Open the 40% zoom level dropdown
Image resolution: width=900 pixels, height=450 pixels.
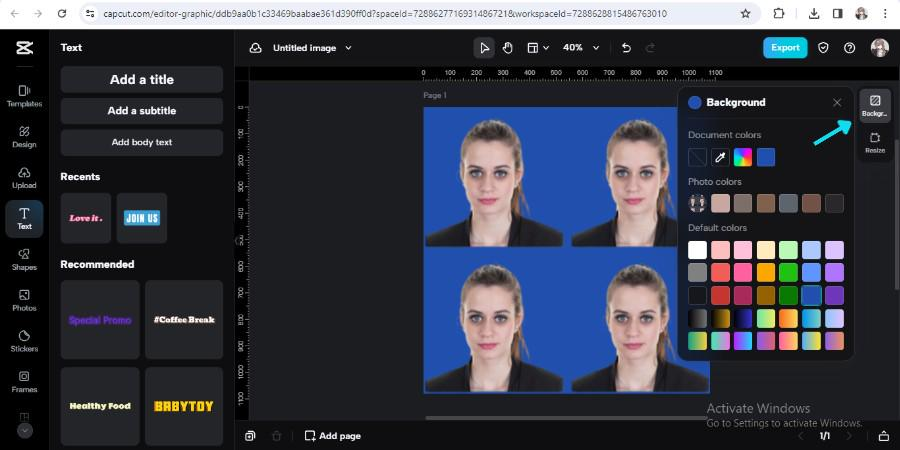[580, 48]
